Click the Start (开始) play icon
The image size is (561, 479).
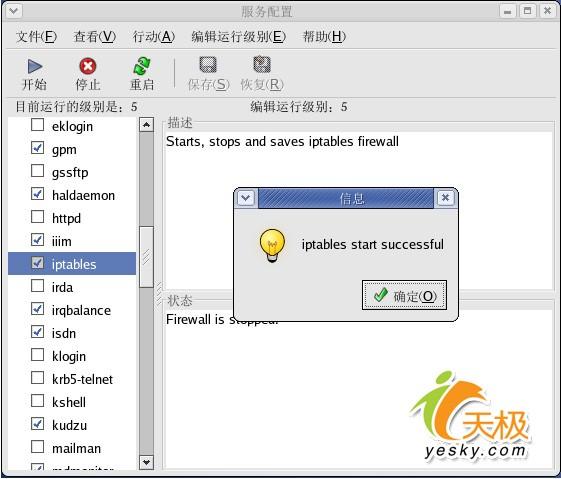35,66
